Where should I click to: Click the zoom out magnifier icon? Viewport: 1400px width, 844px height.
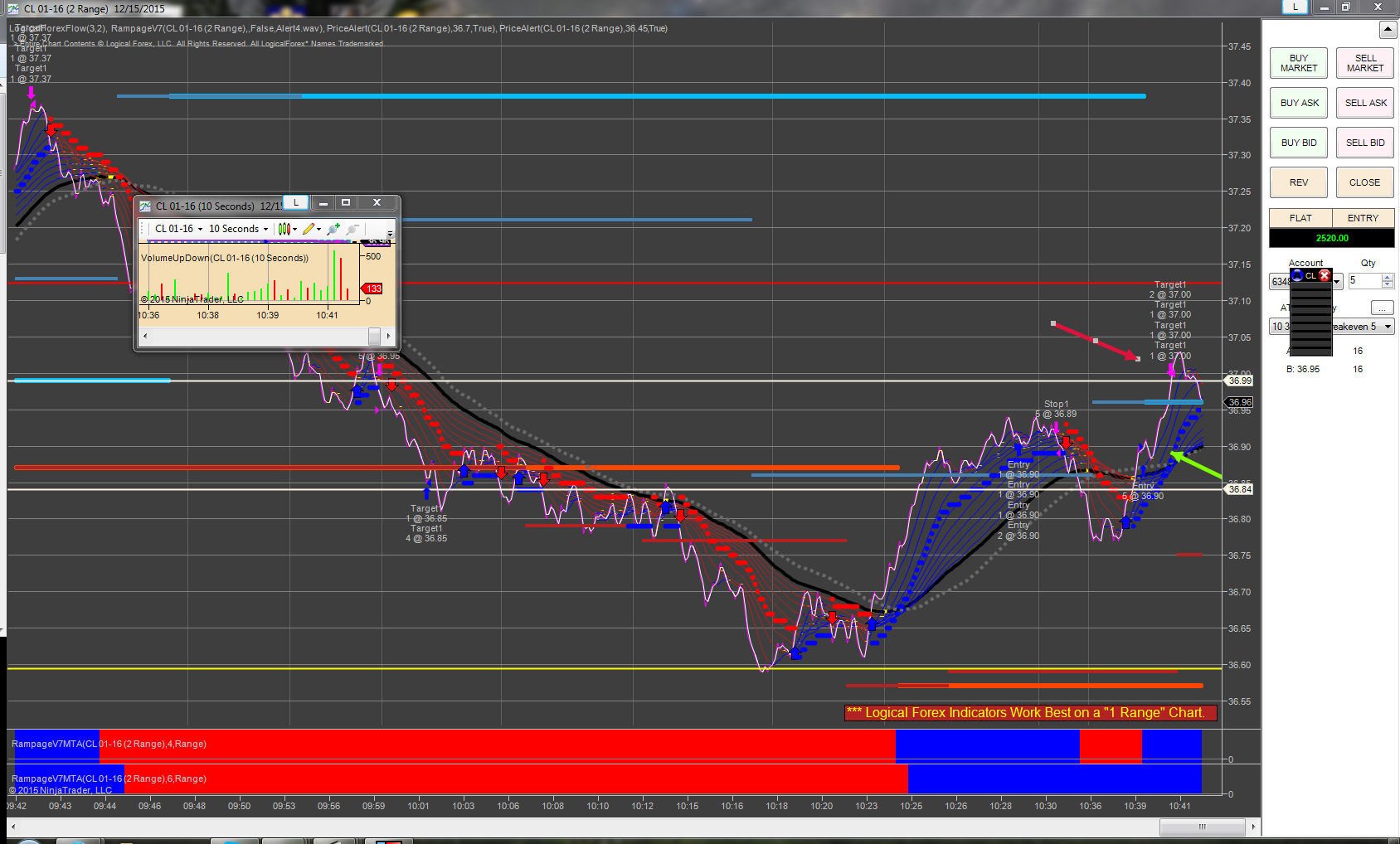coord(352,229)
